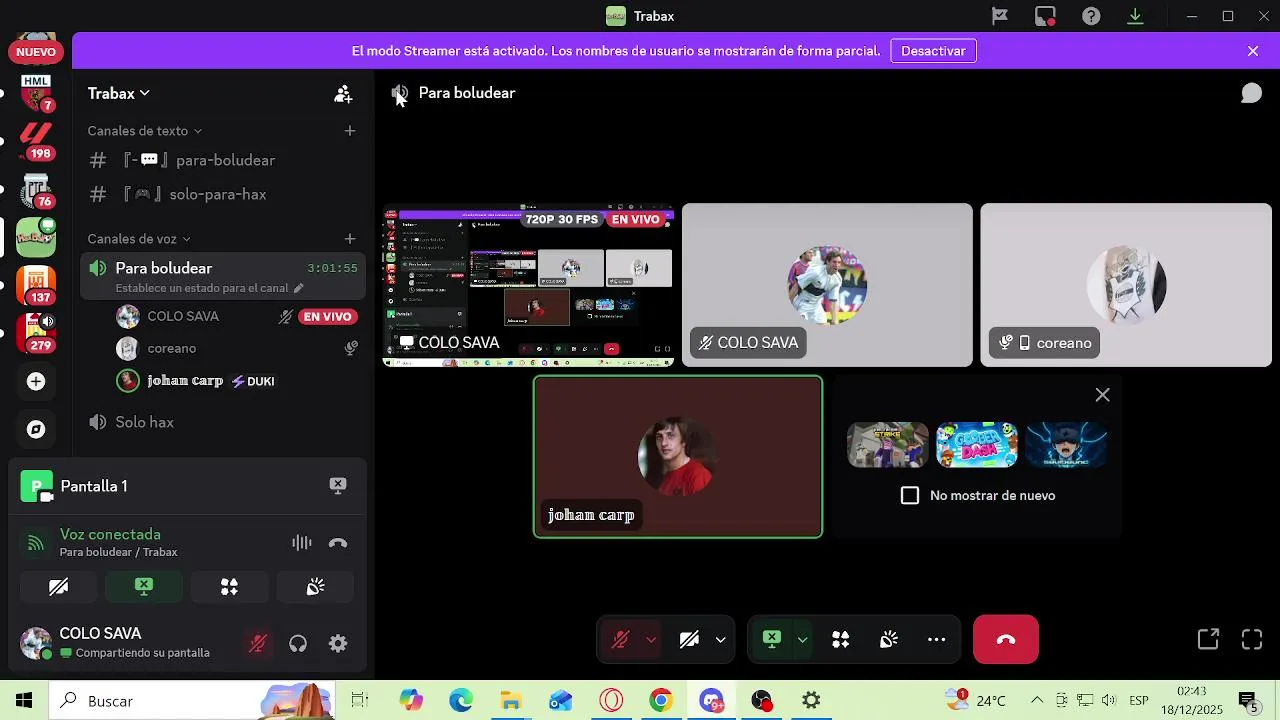1280x720 pixels.
Task: Check the No mostrar de nuevo checkbox
Action: 910,496
